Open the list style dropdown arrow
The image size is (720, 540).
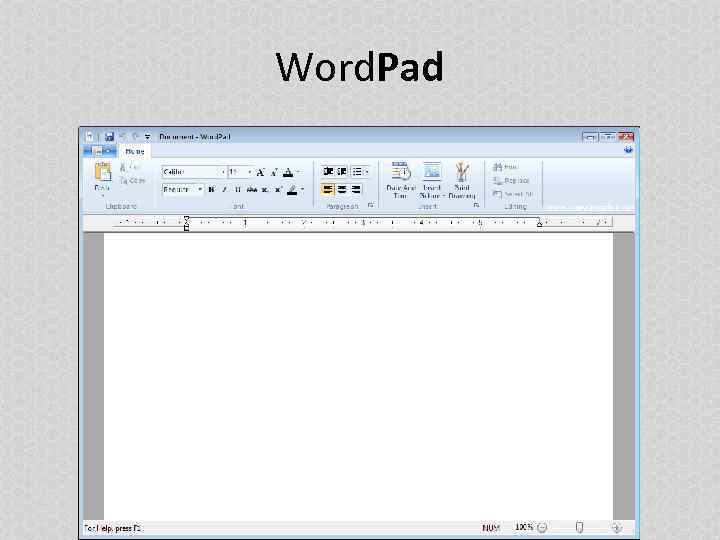(x=367, y=172)
